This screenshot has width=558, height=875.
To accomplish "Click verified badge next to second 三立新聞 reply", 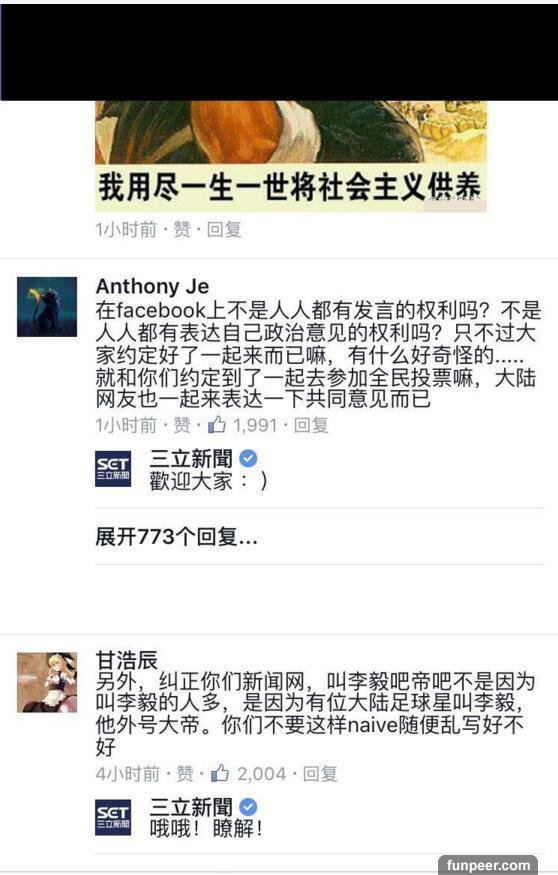I will point(248,806).
